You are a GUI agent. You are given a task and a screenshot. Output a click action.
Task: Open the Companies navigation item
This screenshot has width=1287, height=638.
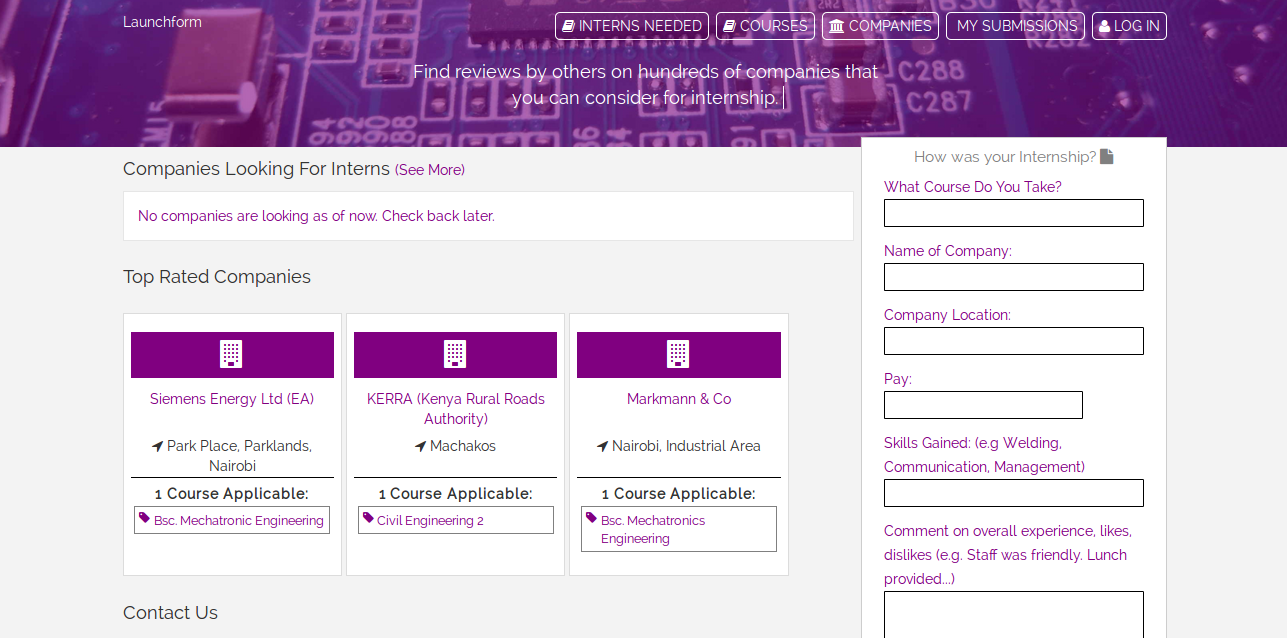880,26
